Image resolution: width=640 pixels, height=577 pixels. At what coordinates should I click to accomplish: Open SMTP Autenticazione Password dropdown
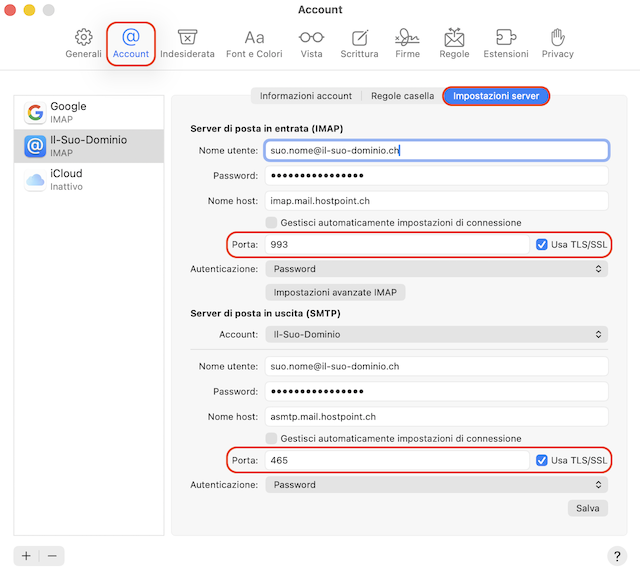[x=436, y=485]
